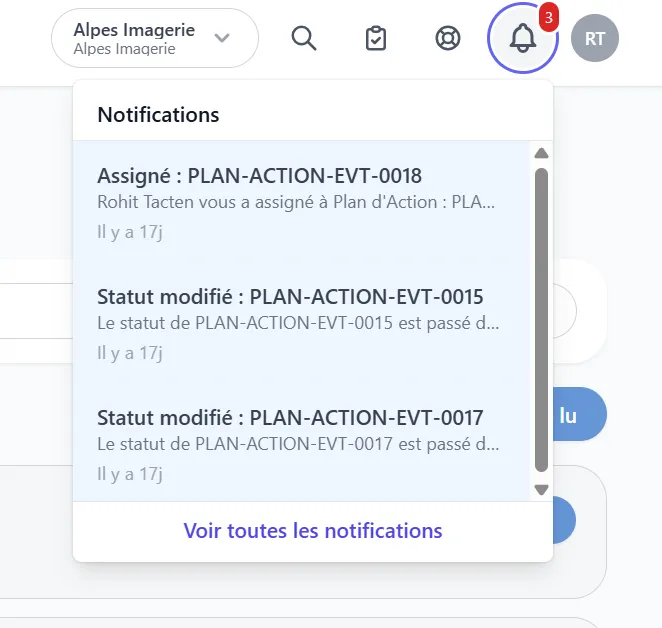The width and height of the screenshot is (662, 628).
Task: Open the RT user avatar menu
Action: coord(595,38)
